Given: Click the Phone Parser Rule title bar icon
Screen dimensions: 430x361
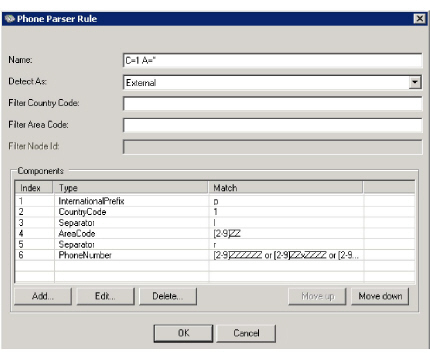Looking at the screenshot, I should pyautogui.click(x=9, y=19).
